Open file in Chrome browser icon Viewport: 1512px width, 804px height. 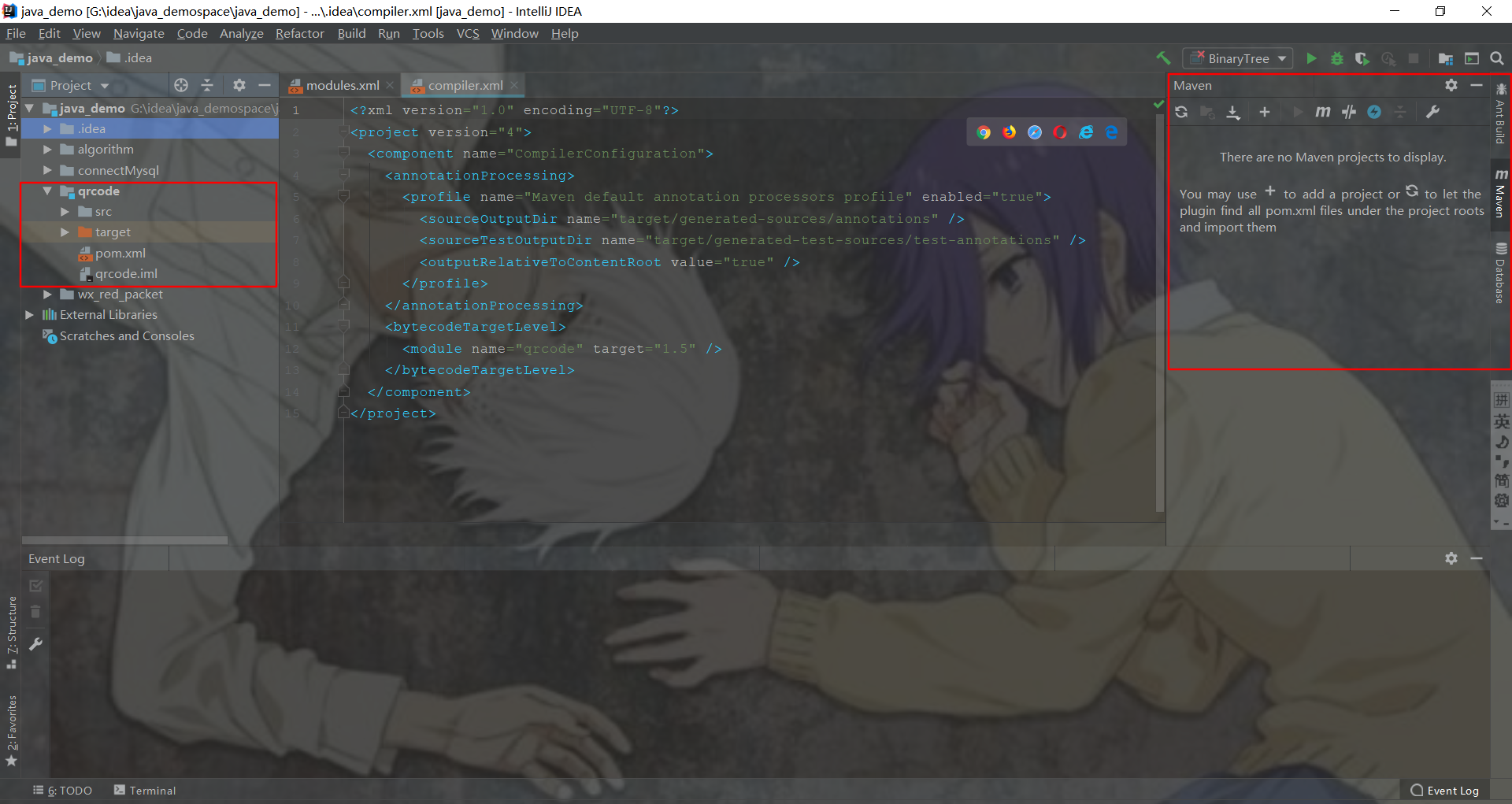pos(984,132)
